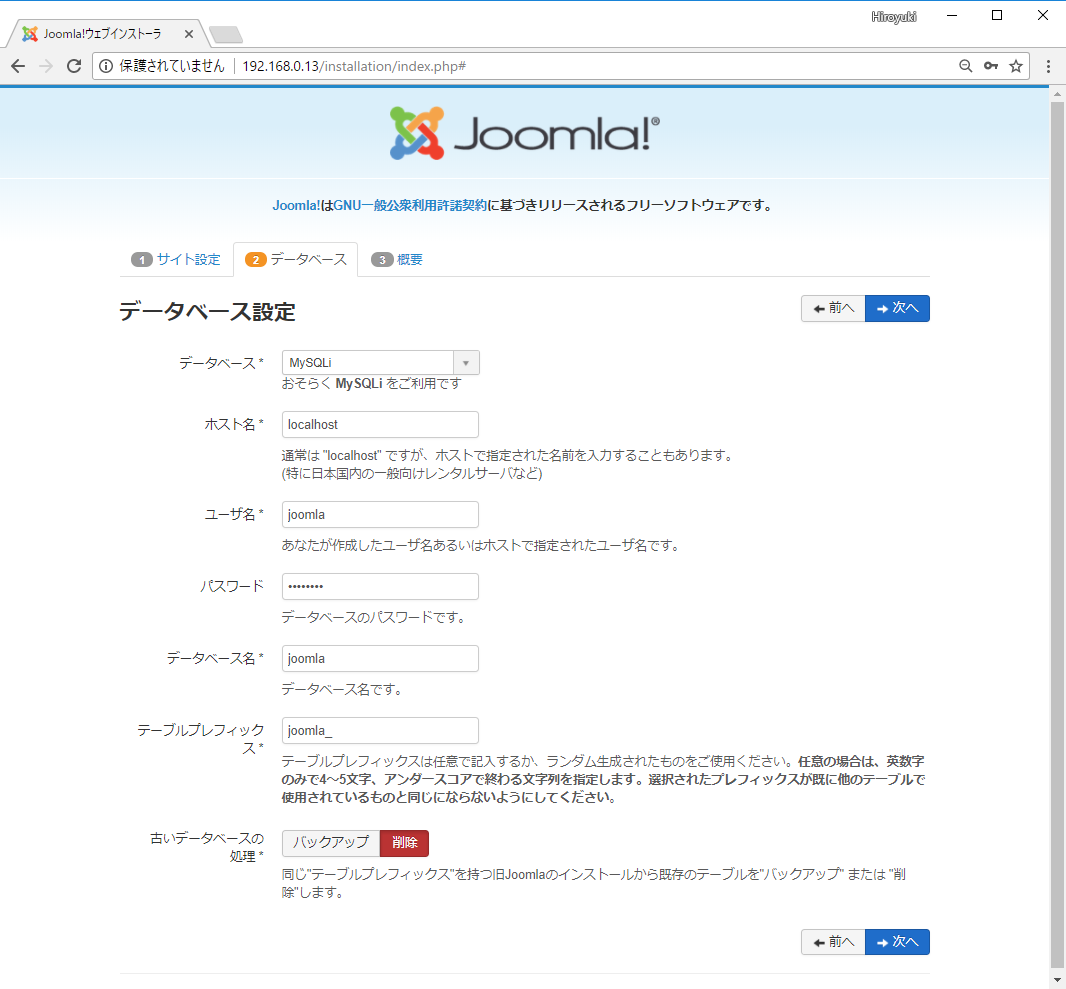Image resolution: width=1066 pixels, height=989 pixels.
Task: Click the Hiroyuki profile button
Action: [893, 16]
